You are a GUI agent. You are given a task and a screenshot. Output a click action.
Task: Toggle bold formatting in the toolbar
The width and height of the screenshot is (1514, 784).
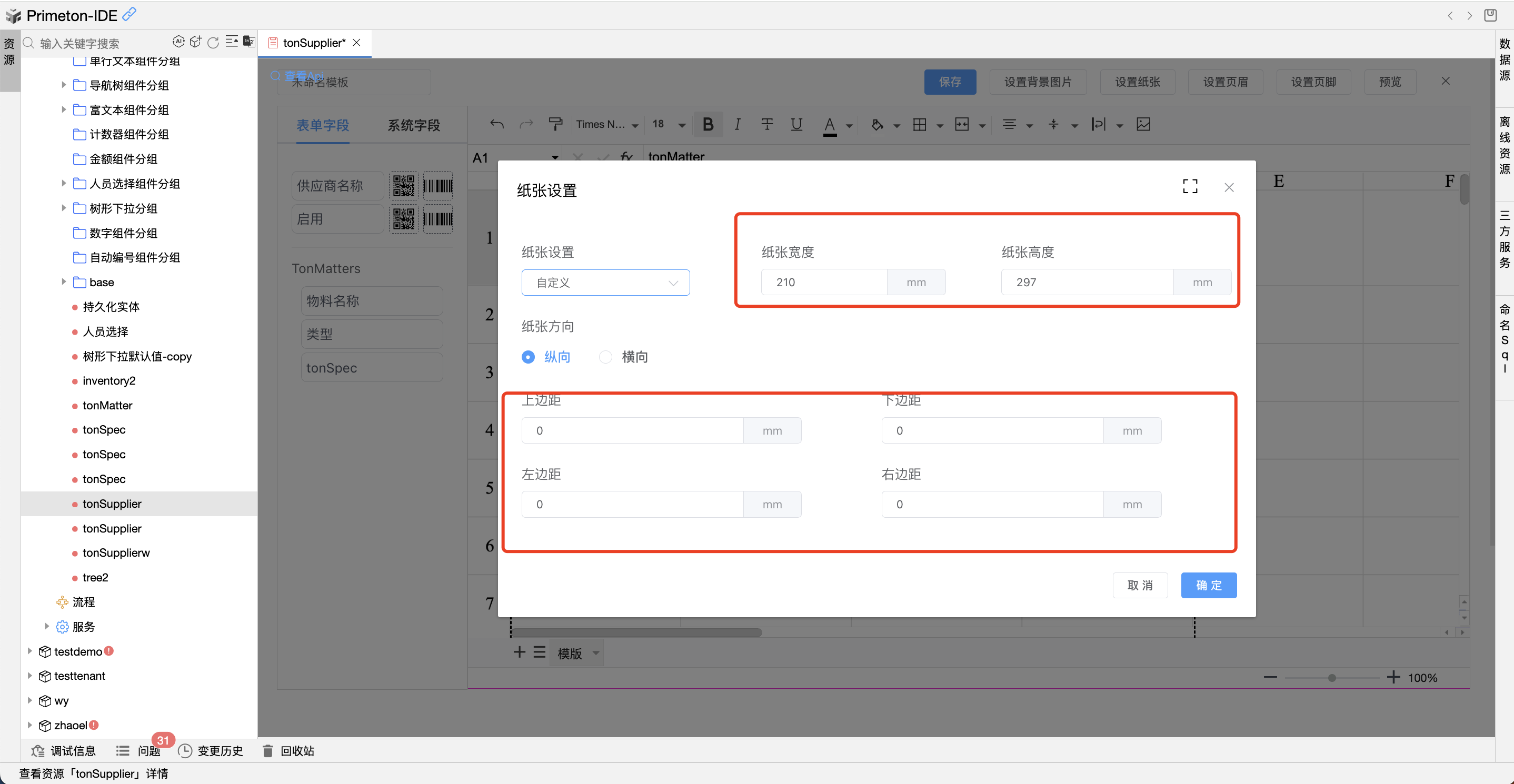pyautogui.click(x=708, y=124)
